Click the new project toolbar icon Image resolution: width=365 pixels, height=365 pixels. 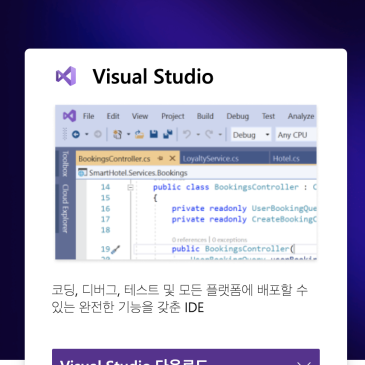pyautogui.click(x=117, y=134)
